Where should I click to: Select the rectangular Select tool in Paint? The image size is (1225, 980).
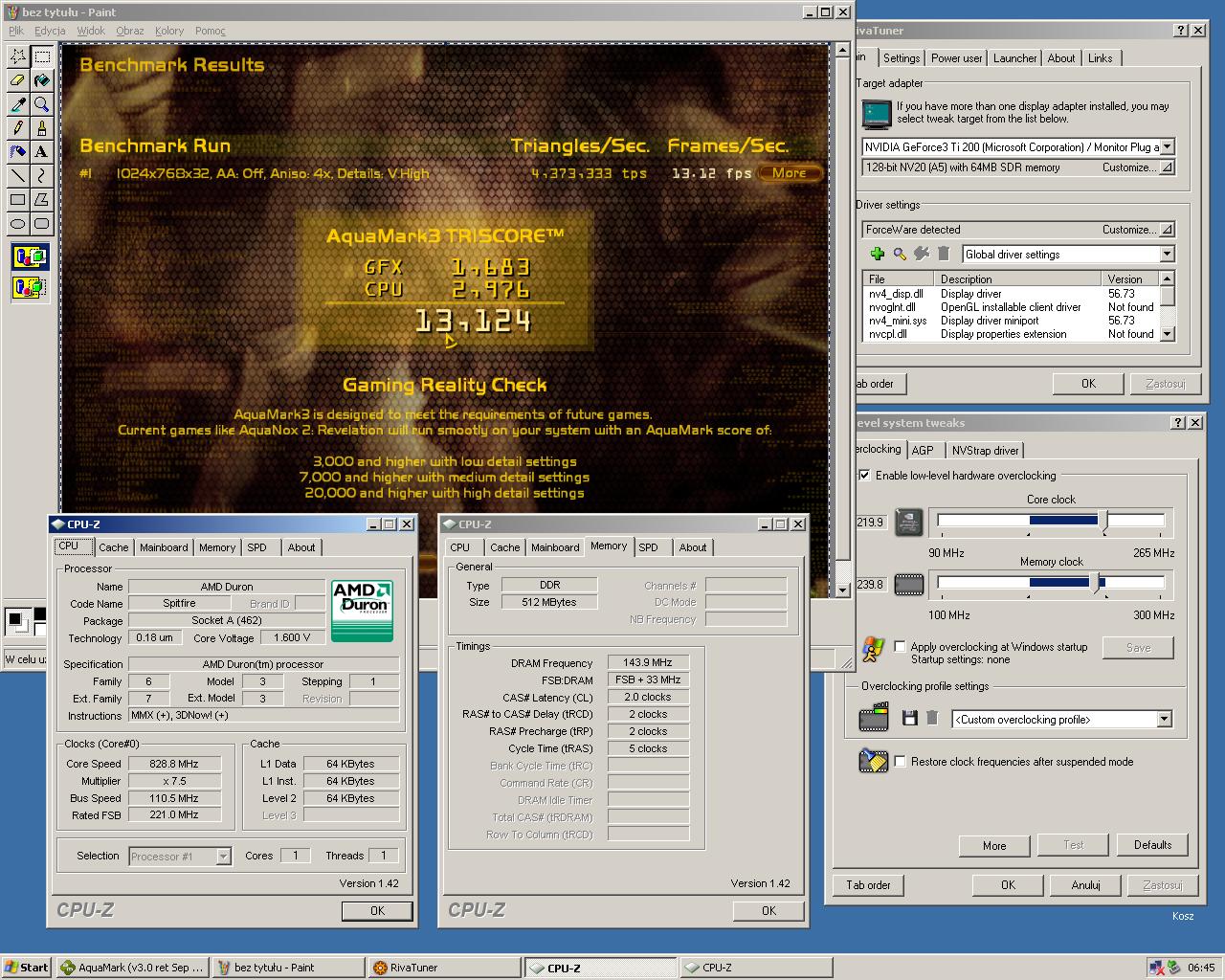(41, 56)
